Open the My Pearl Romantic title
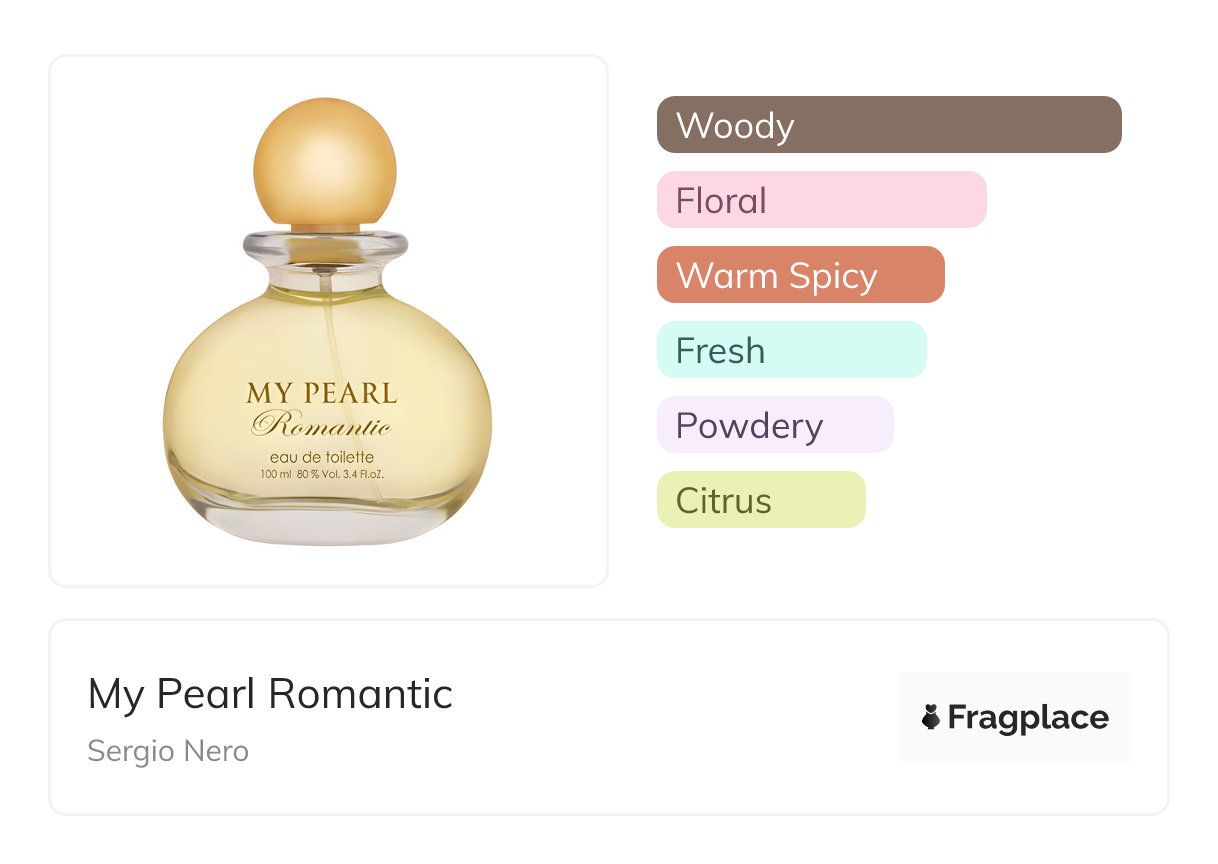 [x=270, y=694]
